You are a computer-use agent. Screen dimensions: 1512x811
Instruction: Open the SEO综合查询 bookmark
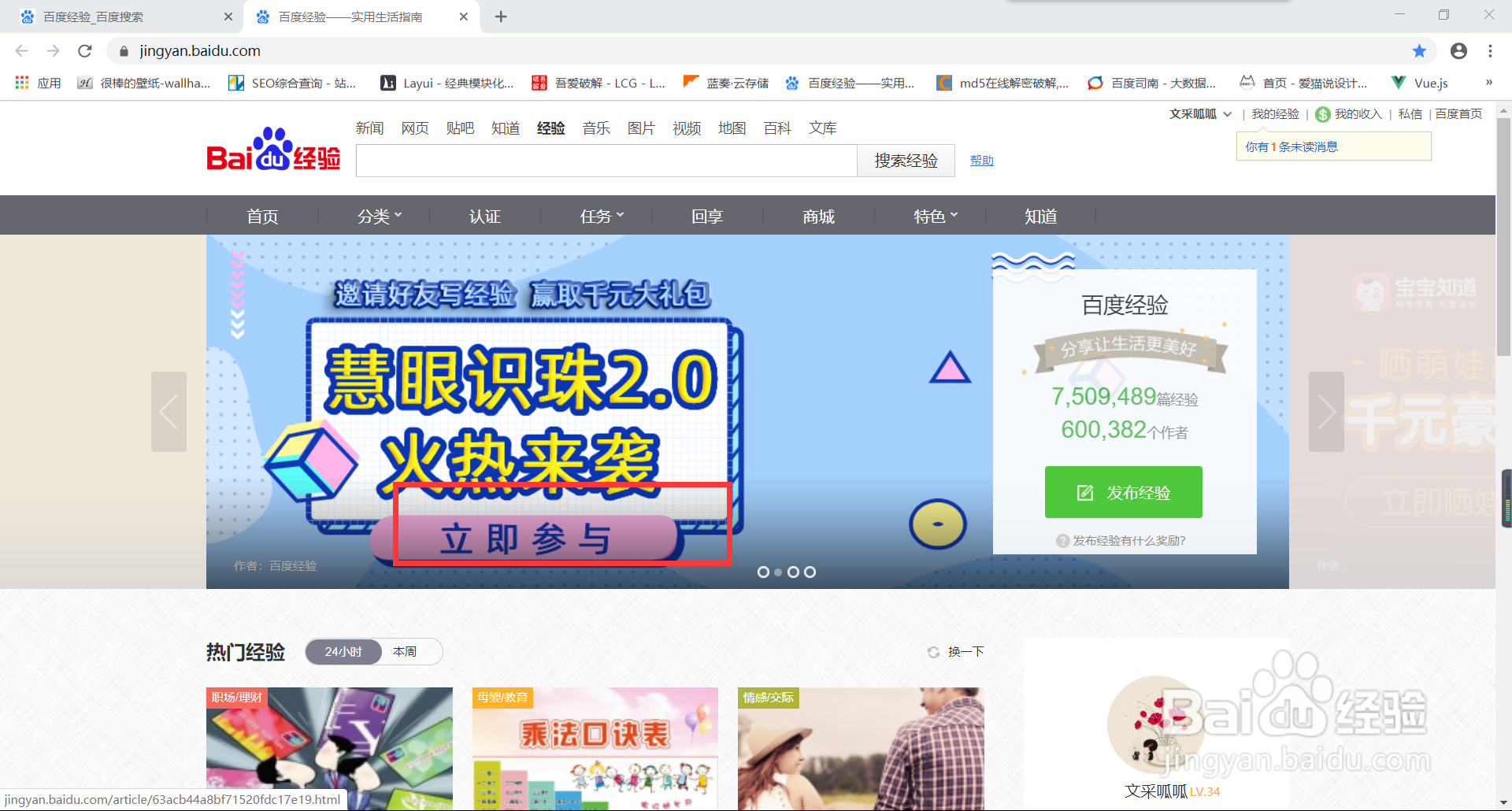pyautogui.click(x=292, y=83)
